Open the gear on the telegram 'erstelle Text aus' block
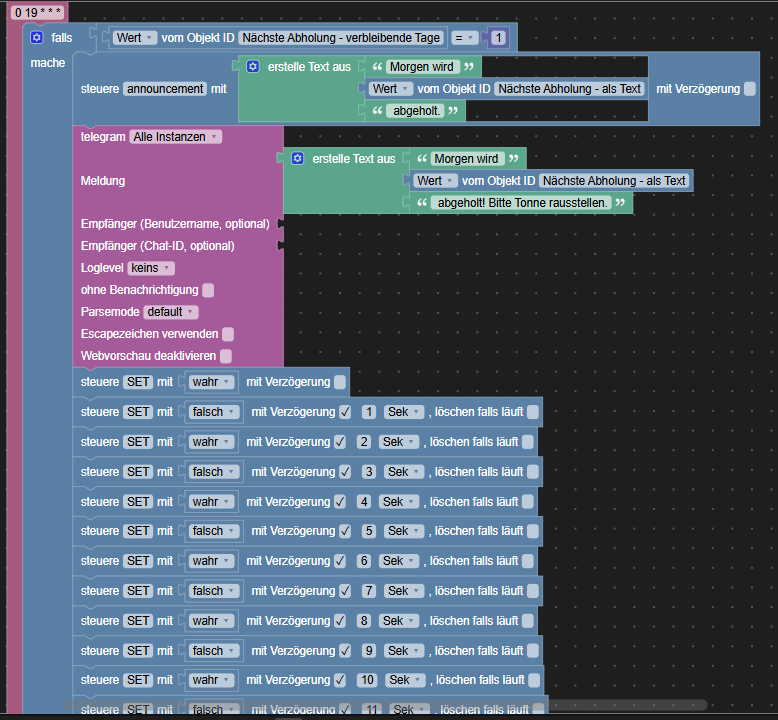Screen dimensions: 778x720 pos(297,158)
